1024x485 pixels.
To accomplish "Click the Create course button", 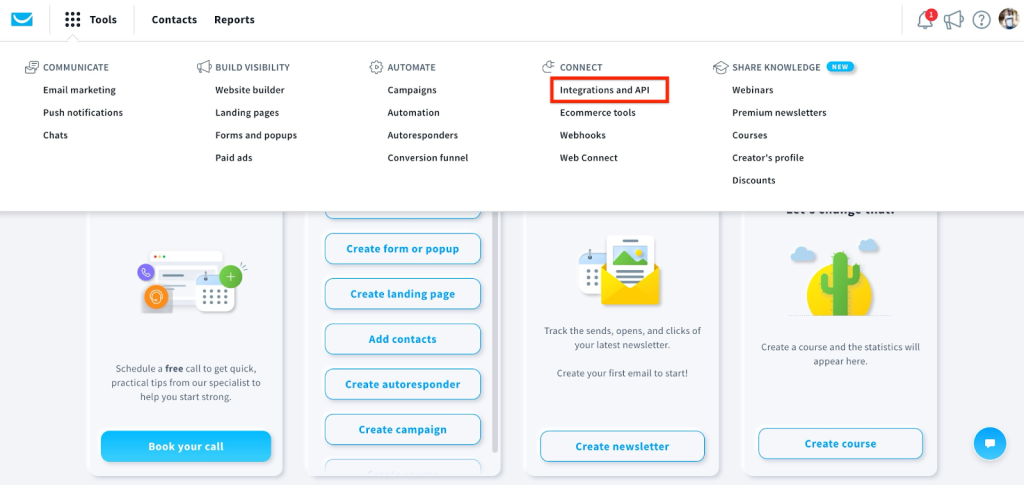I will pos(840,444).
